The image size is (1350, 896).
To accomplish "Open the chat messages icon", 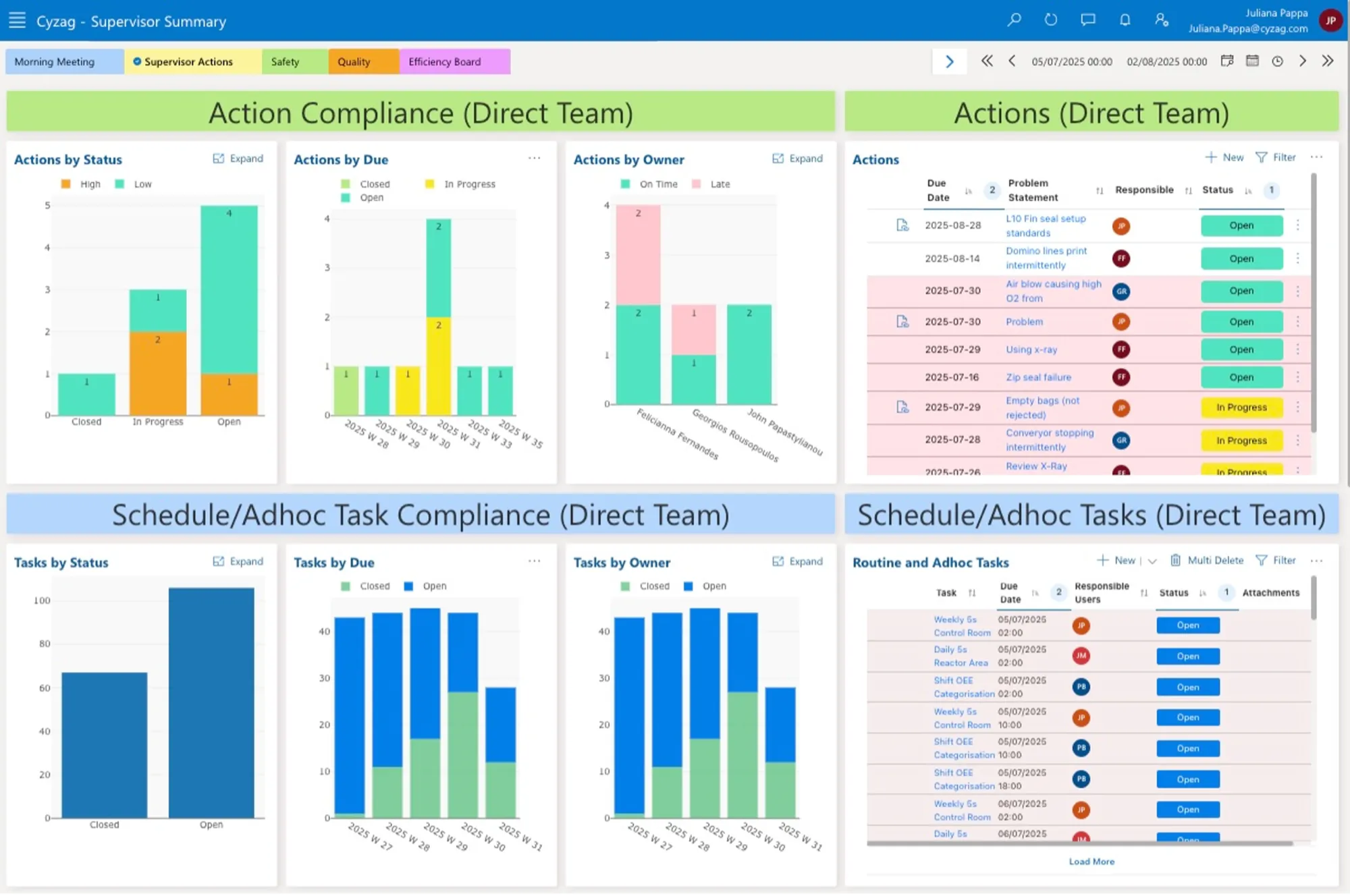I will coord(1088,20).
